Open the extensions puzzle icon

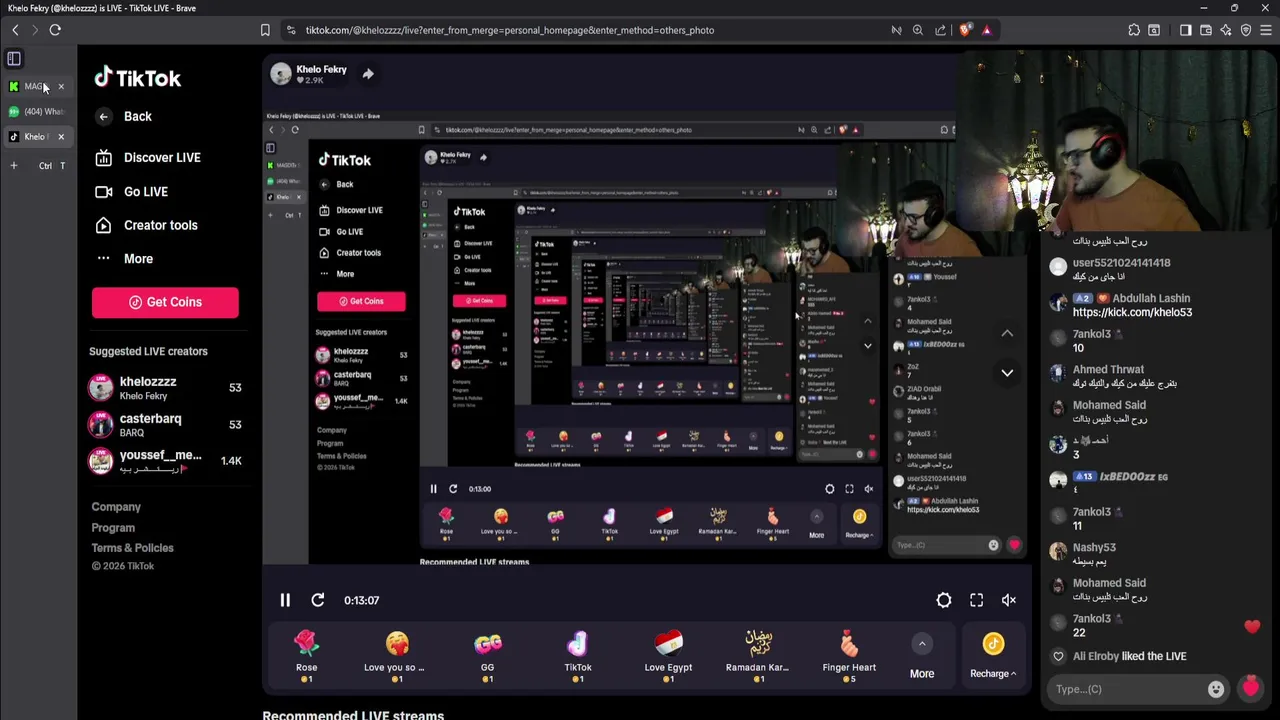[x=1134, y=30]
